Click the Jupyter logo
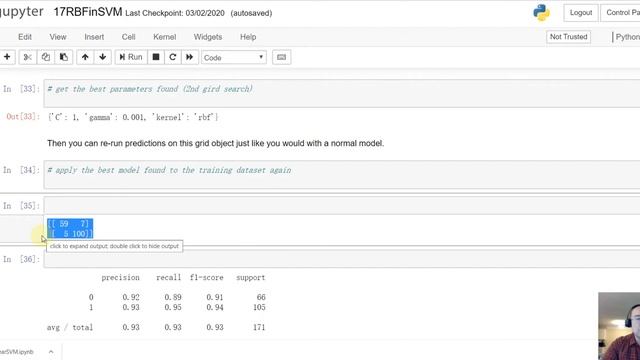 pos(21,12)
